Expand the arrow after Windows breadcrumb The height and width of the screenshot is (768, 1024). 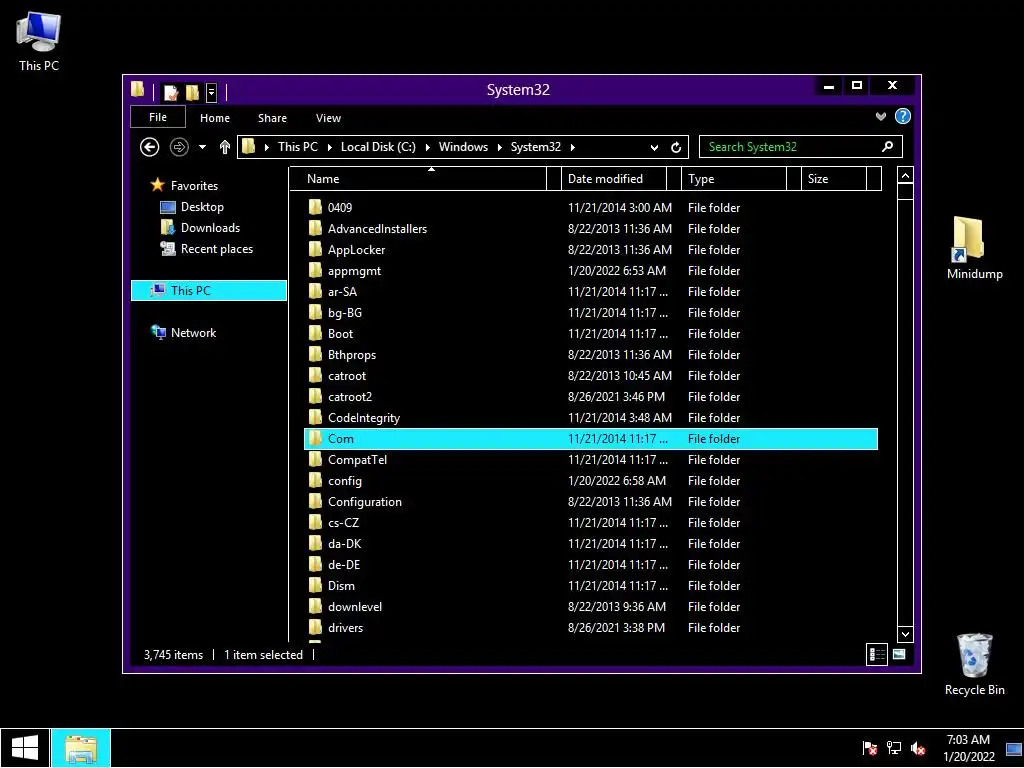tap(500, 148)
